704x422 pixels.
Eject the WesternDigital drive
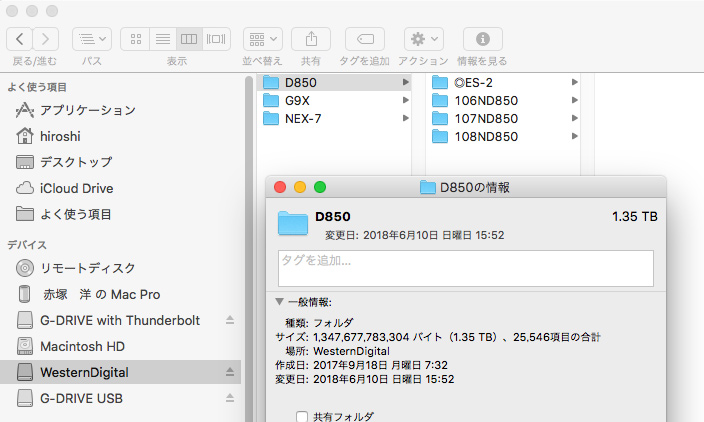pyautogui.click(x=230, y=372)
